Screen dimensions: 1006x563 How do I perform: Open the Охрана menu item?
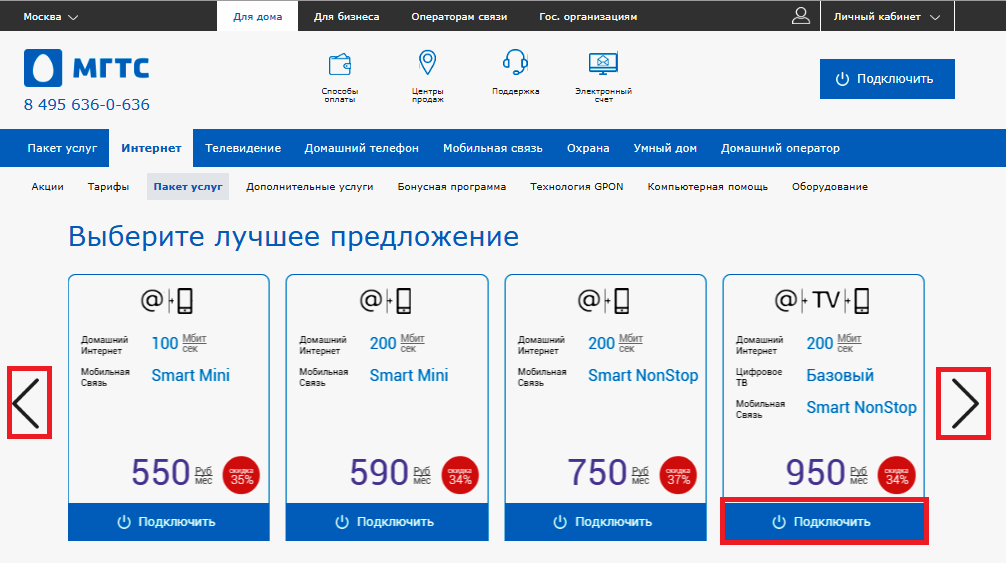588,148
